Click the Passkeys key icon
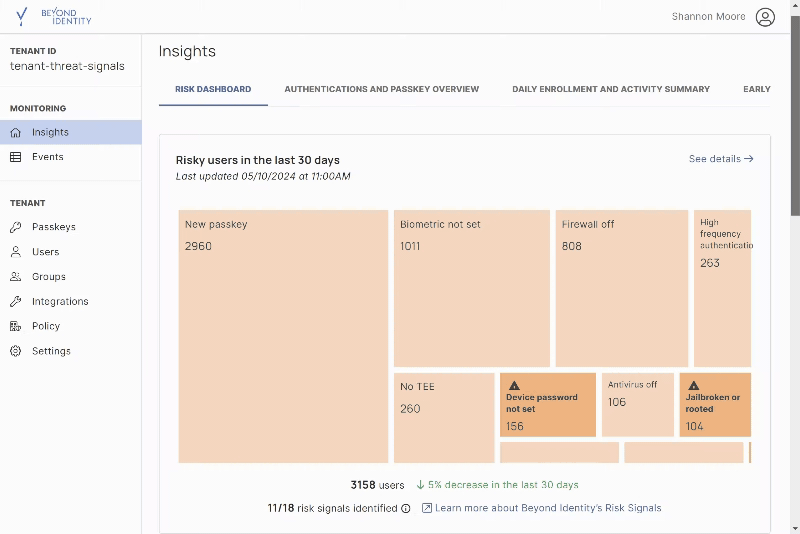Screen dimensions: 800x534 pyautogui.click(x=16, y=227)
